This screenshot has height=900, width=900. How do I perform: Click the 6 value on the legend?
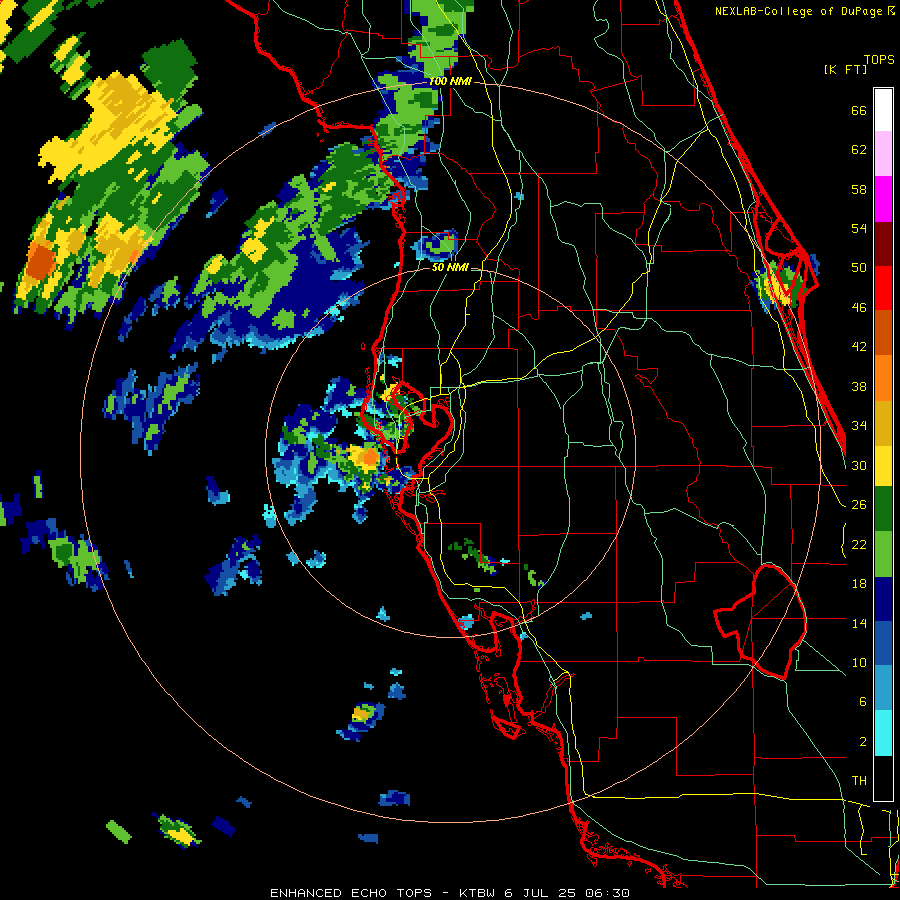pyautogui.click(x=862, y=702)
